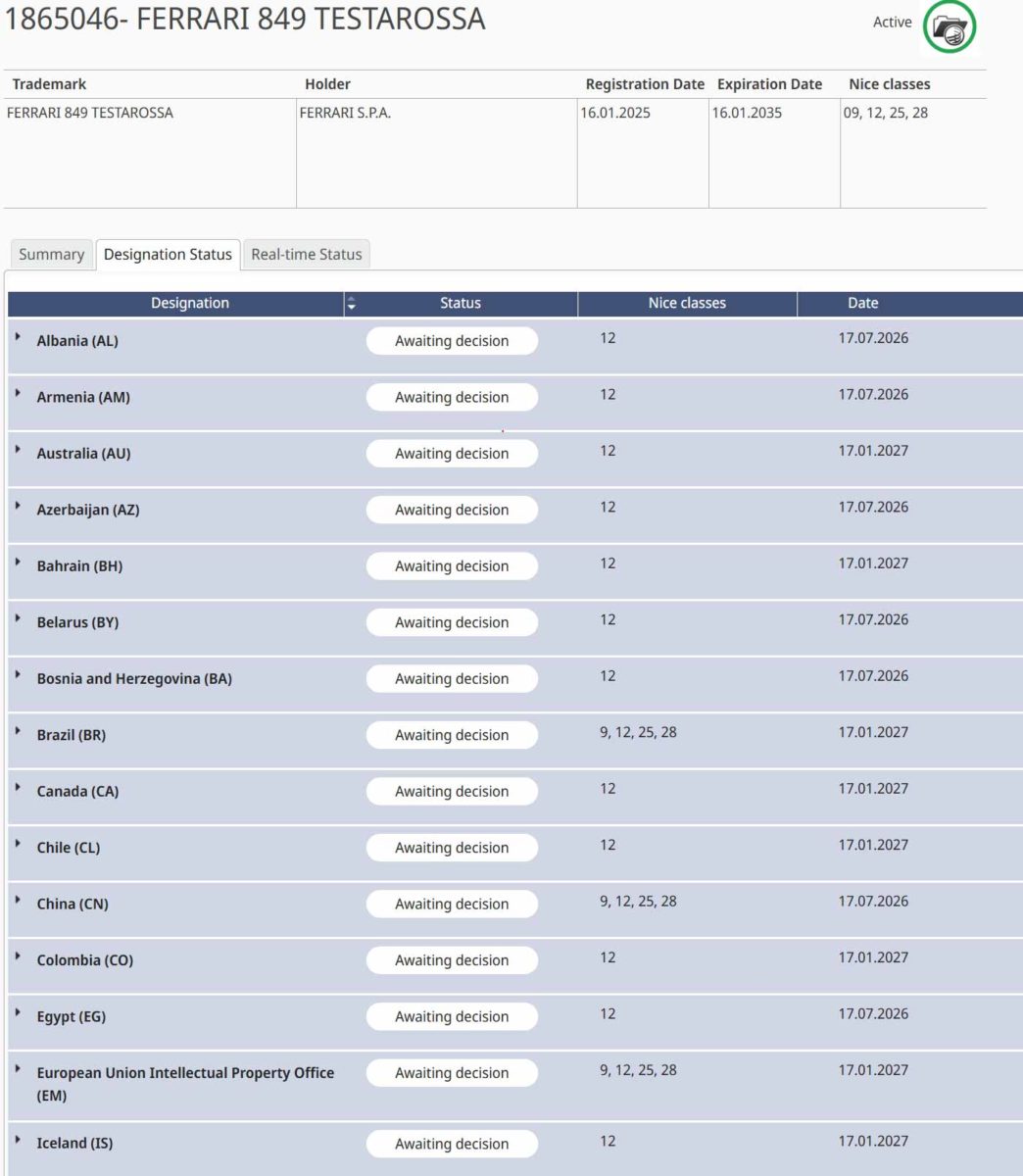This screenshot has height=1176, width=1023.
Task: Click the Status column header
Action: coord(461,304)
